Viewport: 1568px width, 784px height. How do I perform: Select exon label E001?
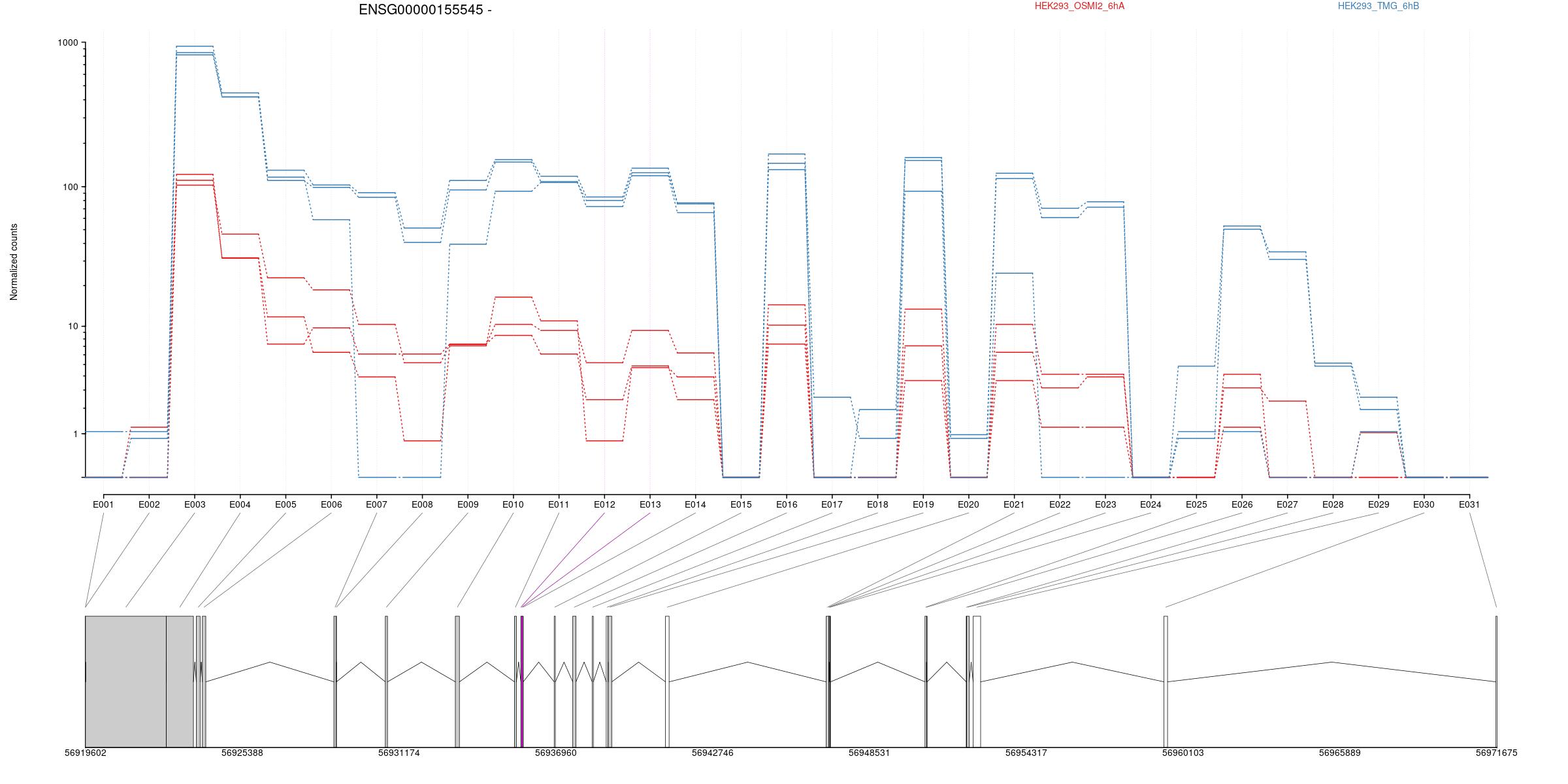[x=103, y=504]
